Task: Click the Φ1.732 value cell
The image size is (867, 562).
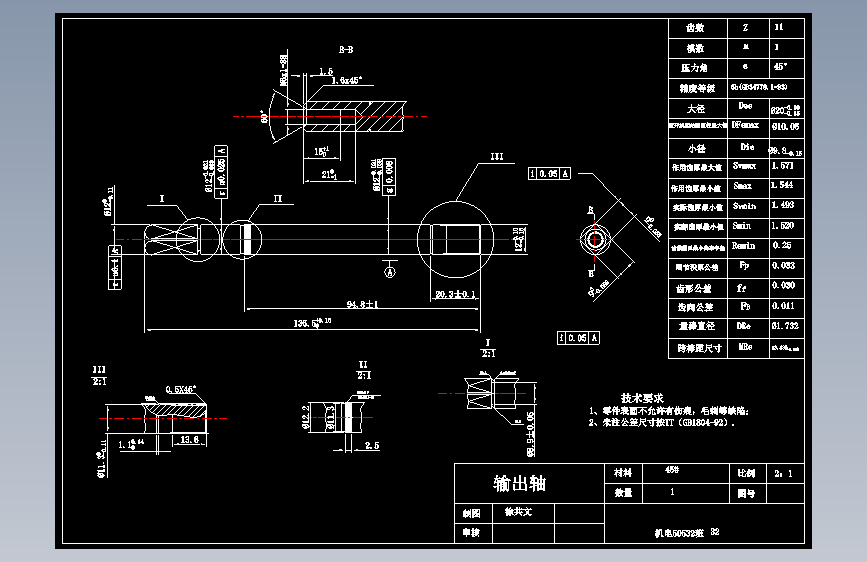Action: tap(785, 326)
